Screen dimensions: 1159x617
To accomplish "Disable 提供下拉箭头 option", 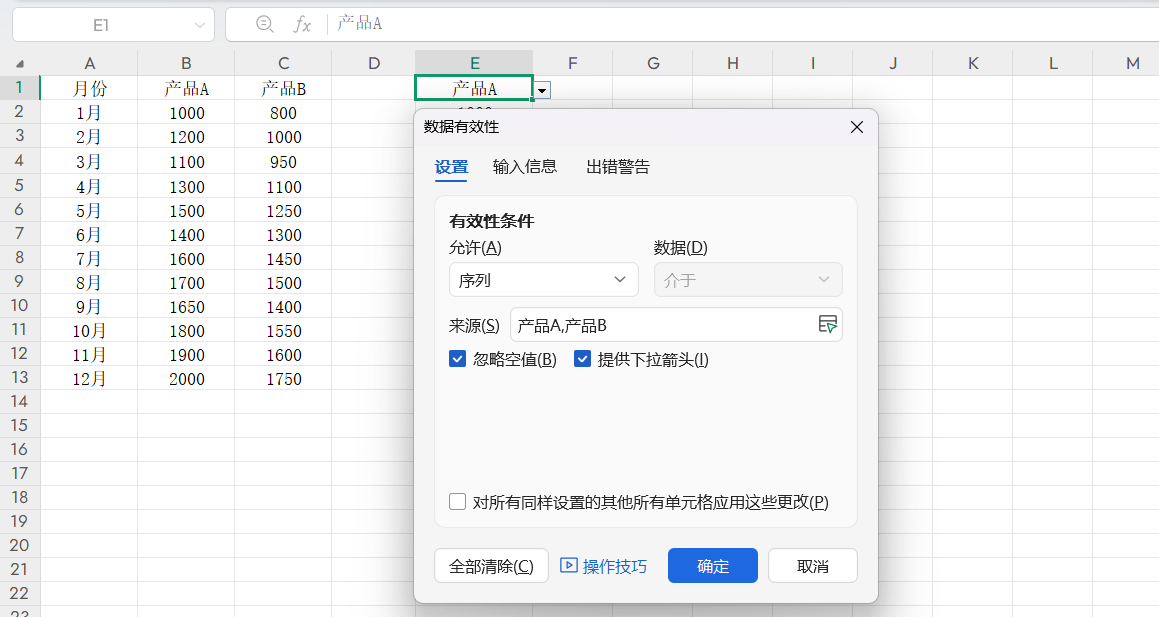I will (x=583, y=358).
